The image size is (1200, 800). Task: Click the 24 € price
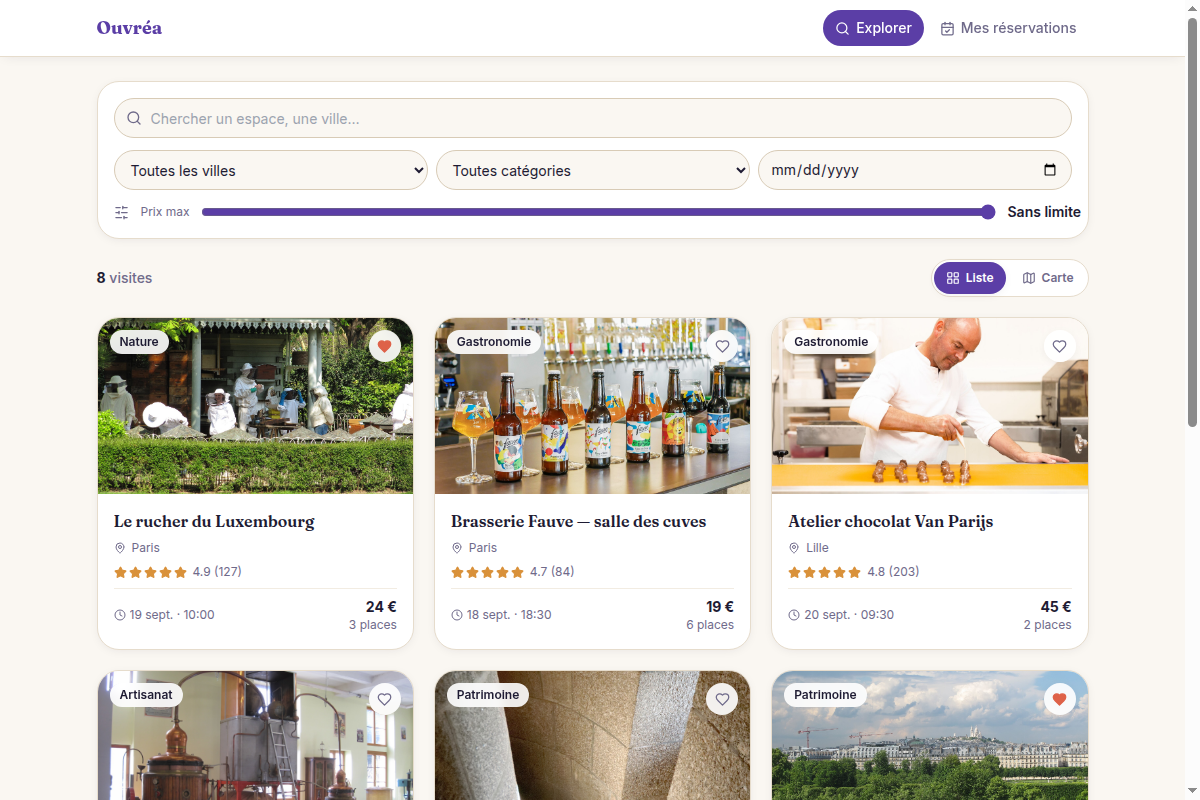[x=381, y=606]
